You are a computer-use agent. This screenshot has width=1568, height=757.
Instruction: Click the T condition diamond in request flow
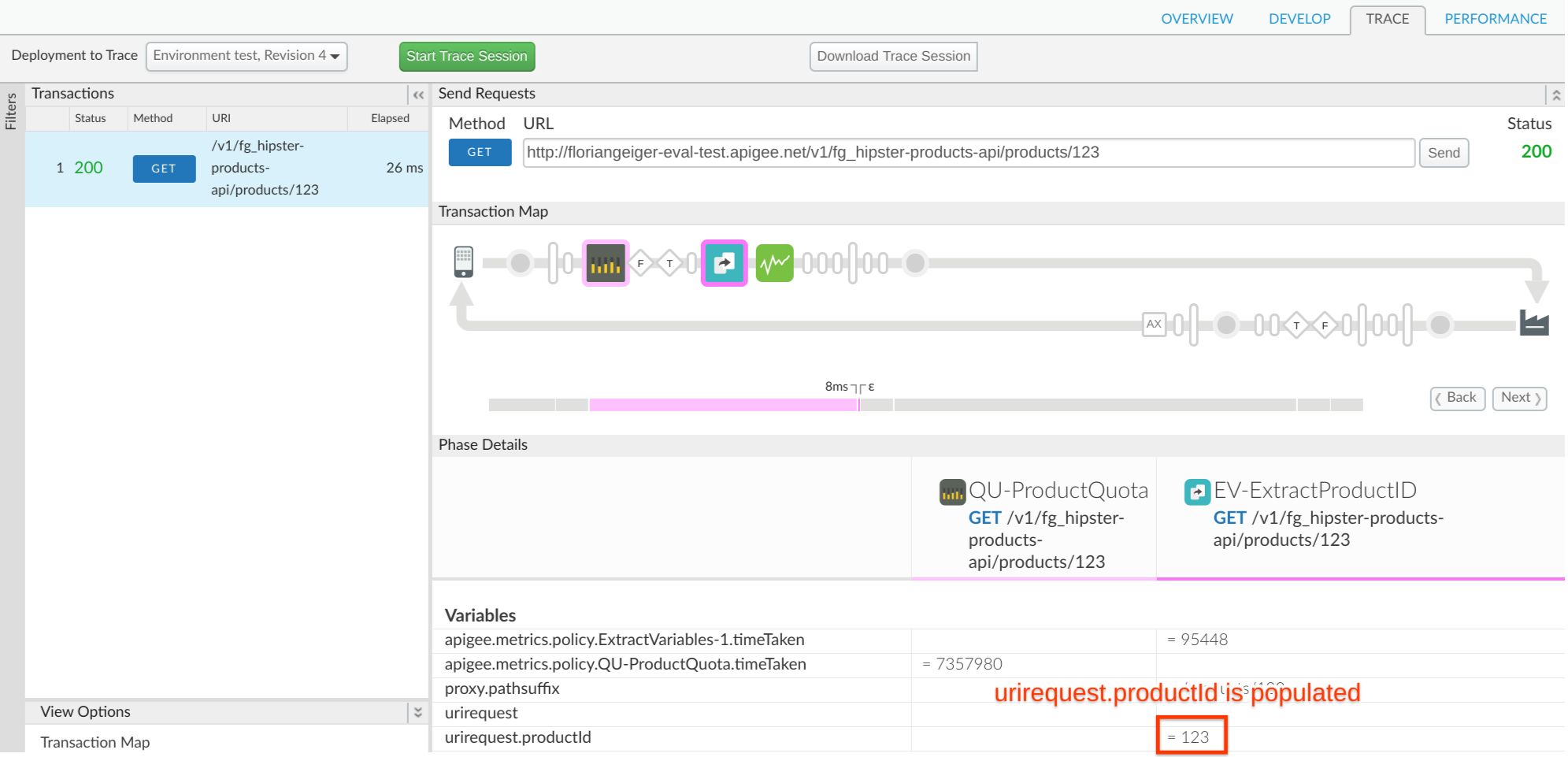670,263
